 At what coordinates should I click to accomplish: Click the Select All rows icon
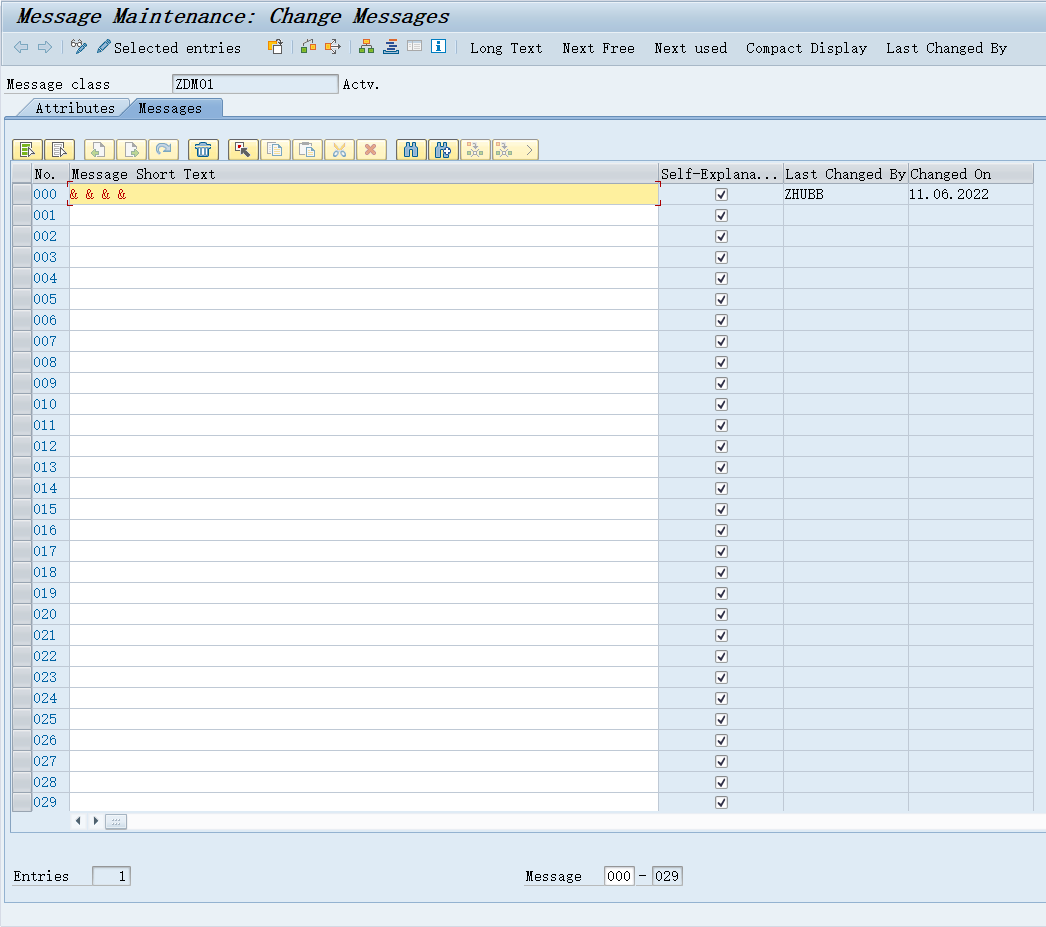(x=27, y=150)
